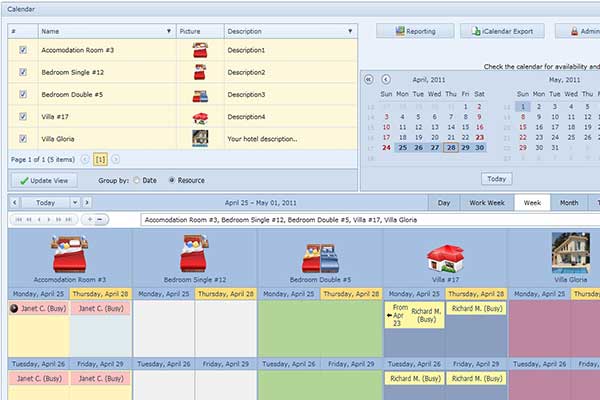600x400 pixels.
Task: Click Thursday, April 28 header under Villa #17
Action: coord(476,294)
